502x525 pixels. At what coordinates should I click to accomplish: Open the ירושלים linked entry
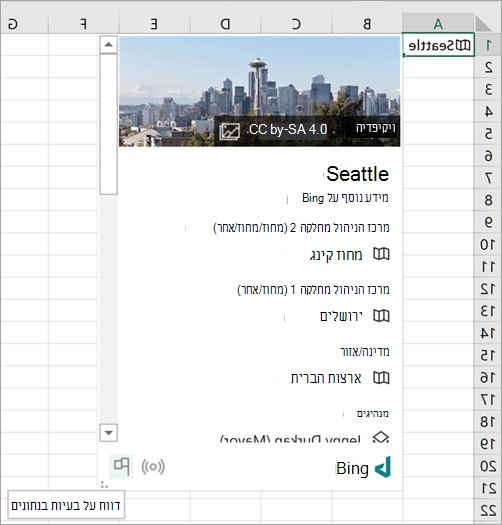pos(341,316)
